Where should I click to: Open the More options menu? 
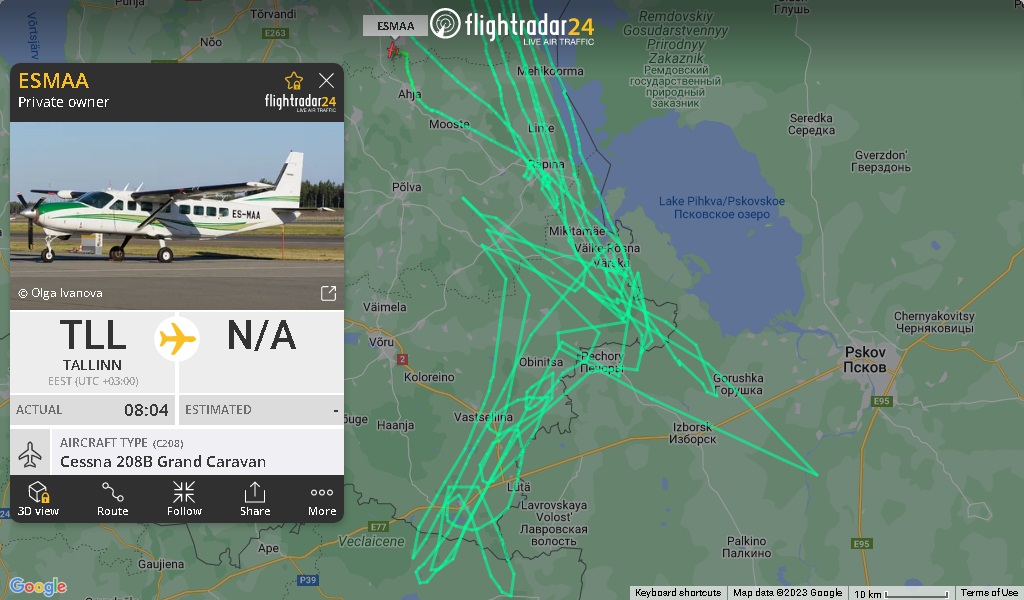[322, 499]
